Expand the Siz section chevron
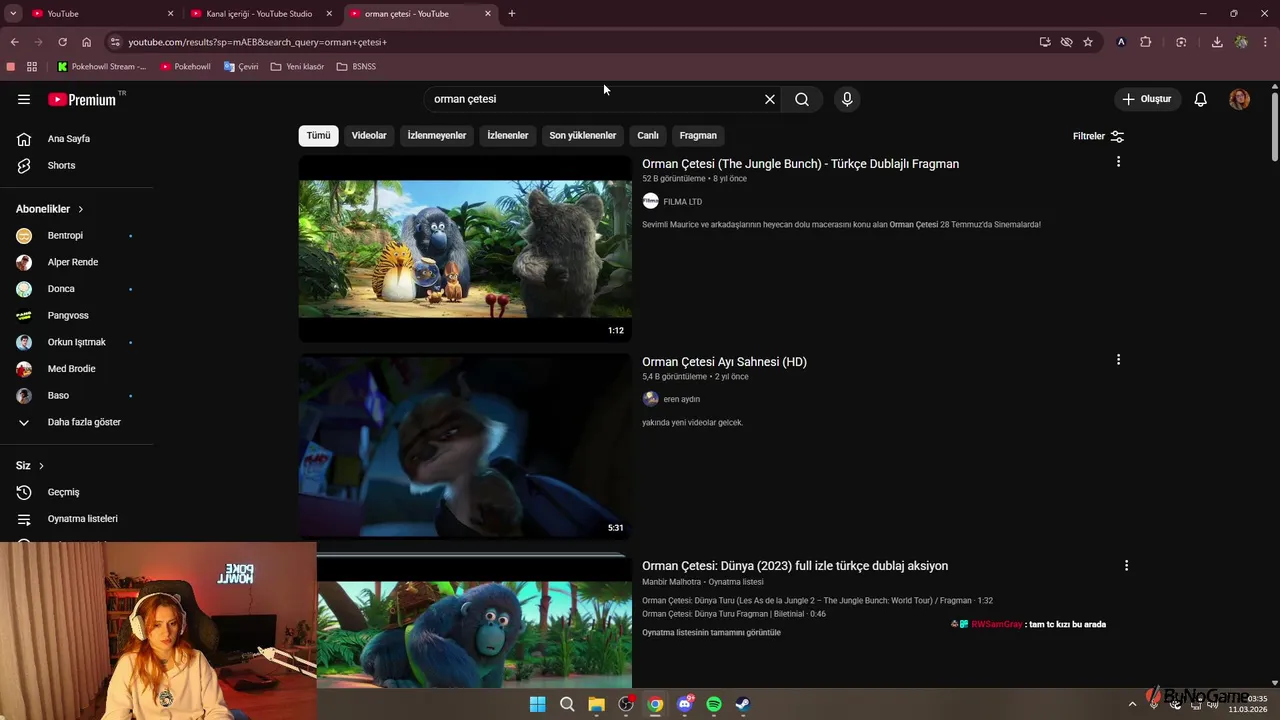Screen dimensions: 1280x720 pos(41,466)
